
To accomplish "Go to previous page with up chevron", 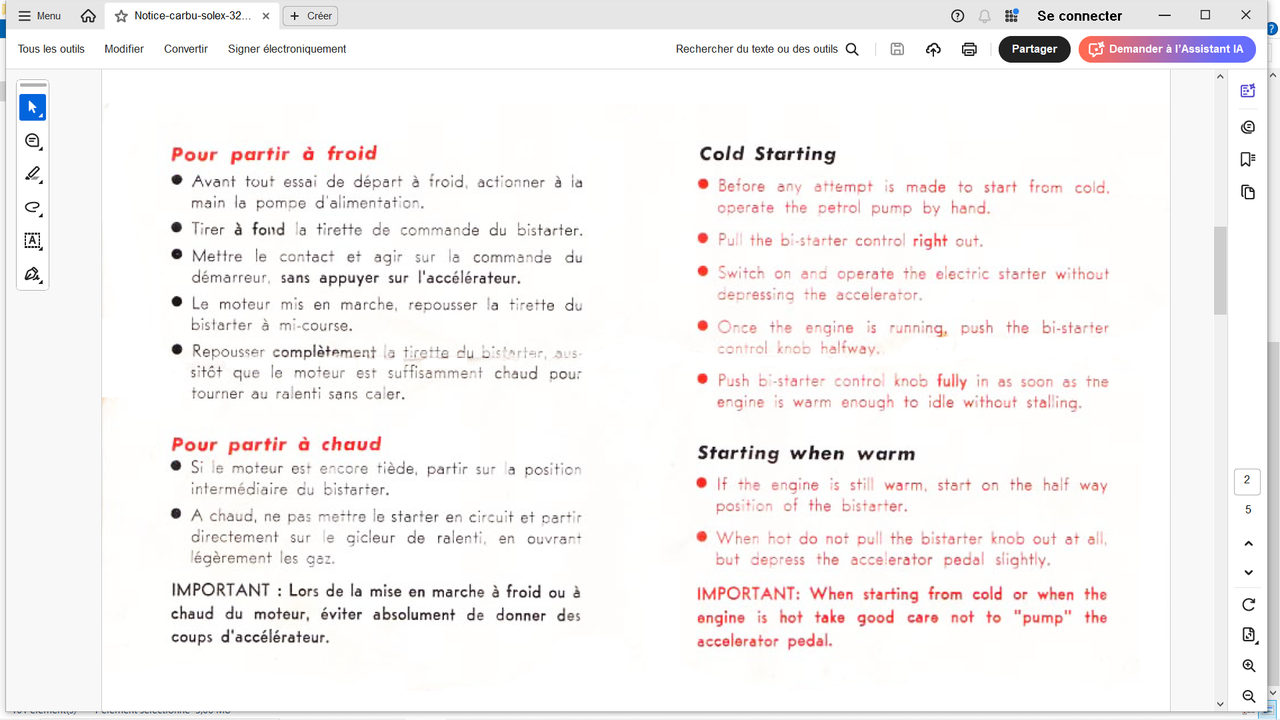I will point(1248,544).
